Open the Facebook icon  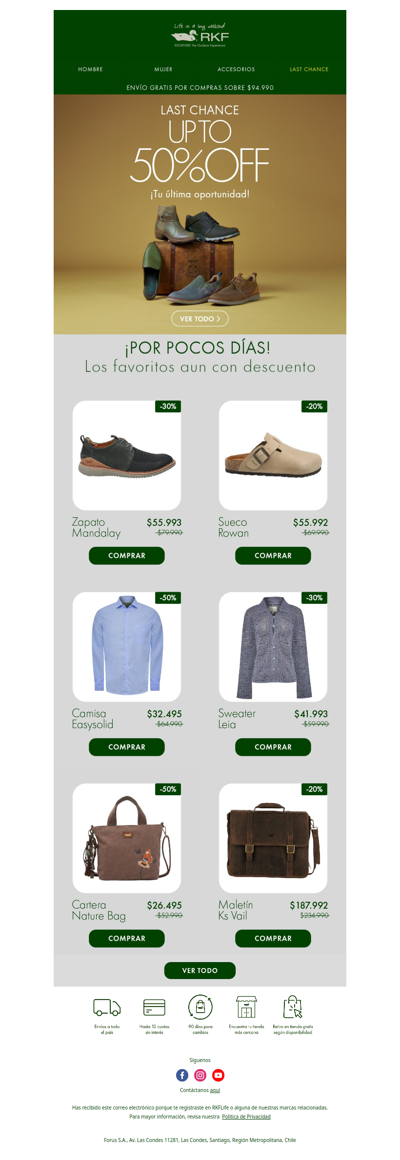(182, 1075)
